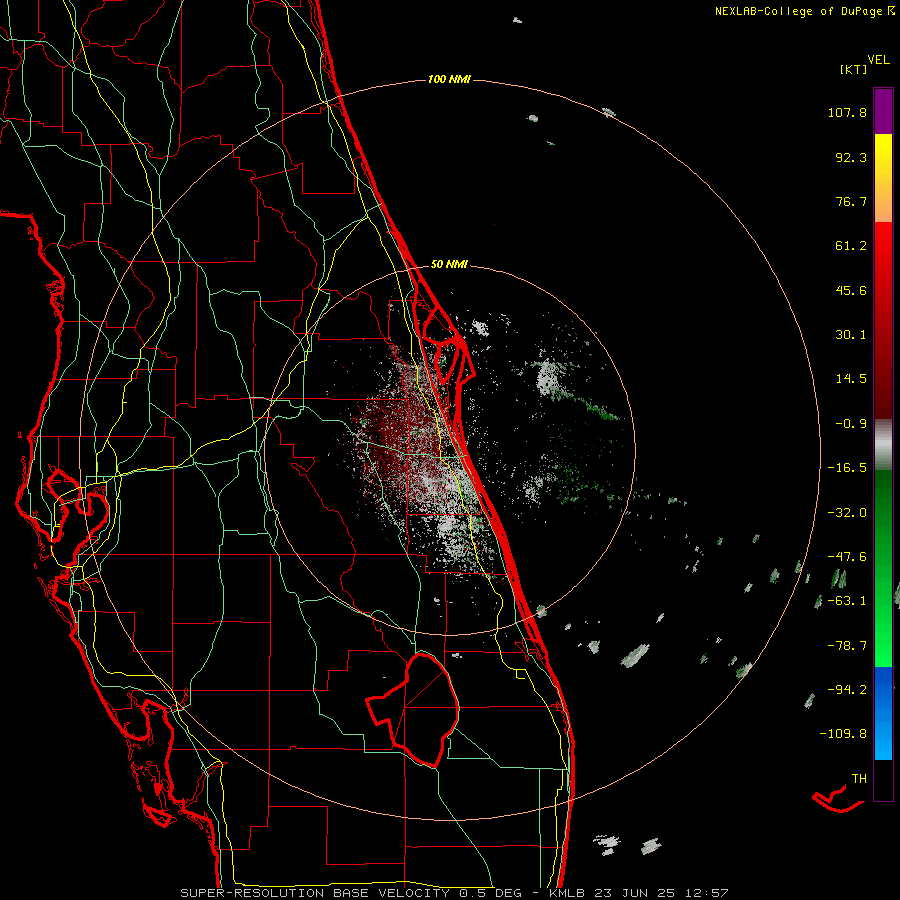Select the 61.2 scale value

coord(851,246)
